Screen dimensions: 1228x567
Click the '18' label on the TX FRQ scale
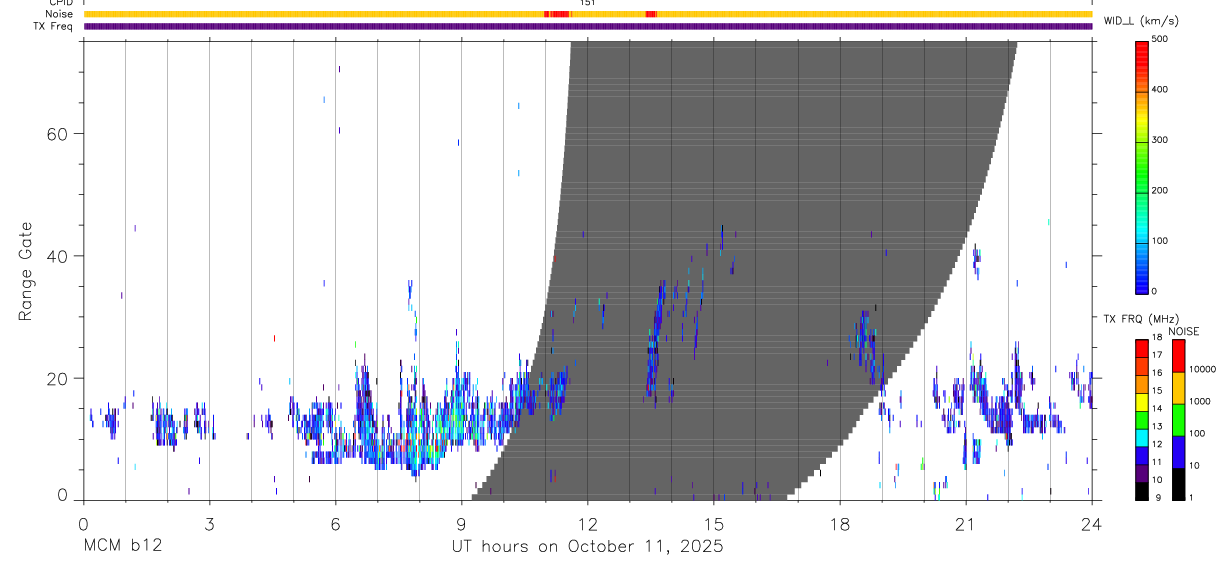point(1157,337)
